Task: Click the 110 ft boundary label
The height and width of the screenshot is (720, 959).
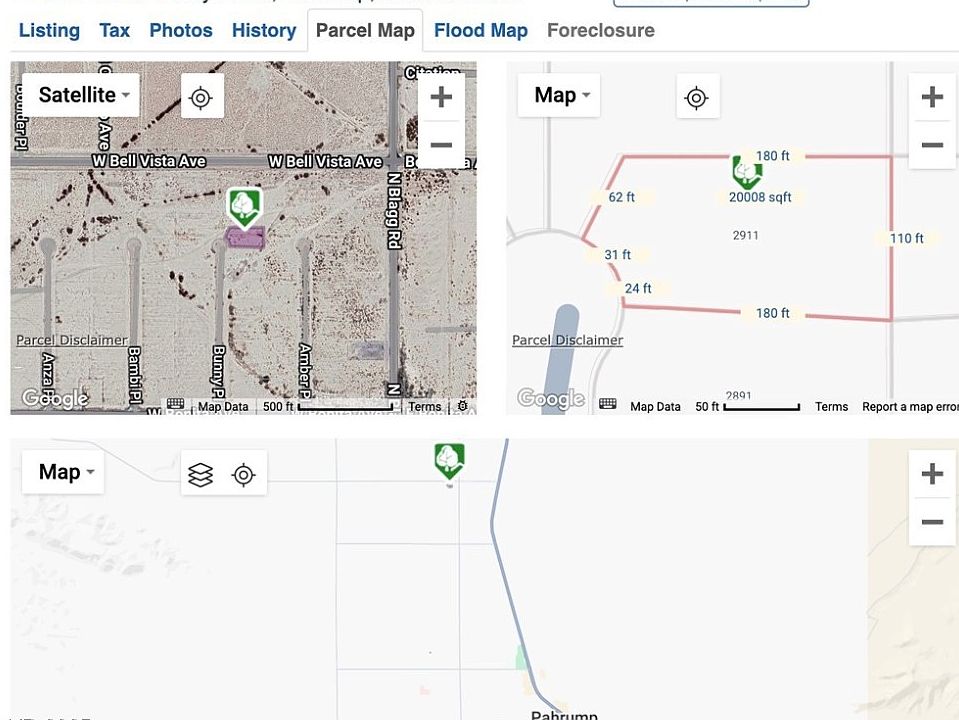Action: pyautogui.click(x=906, y=238)
